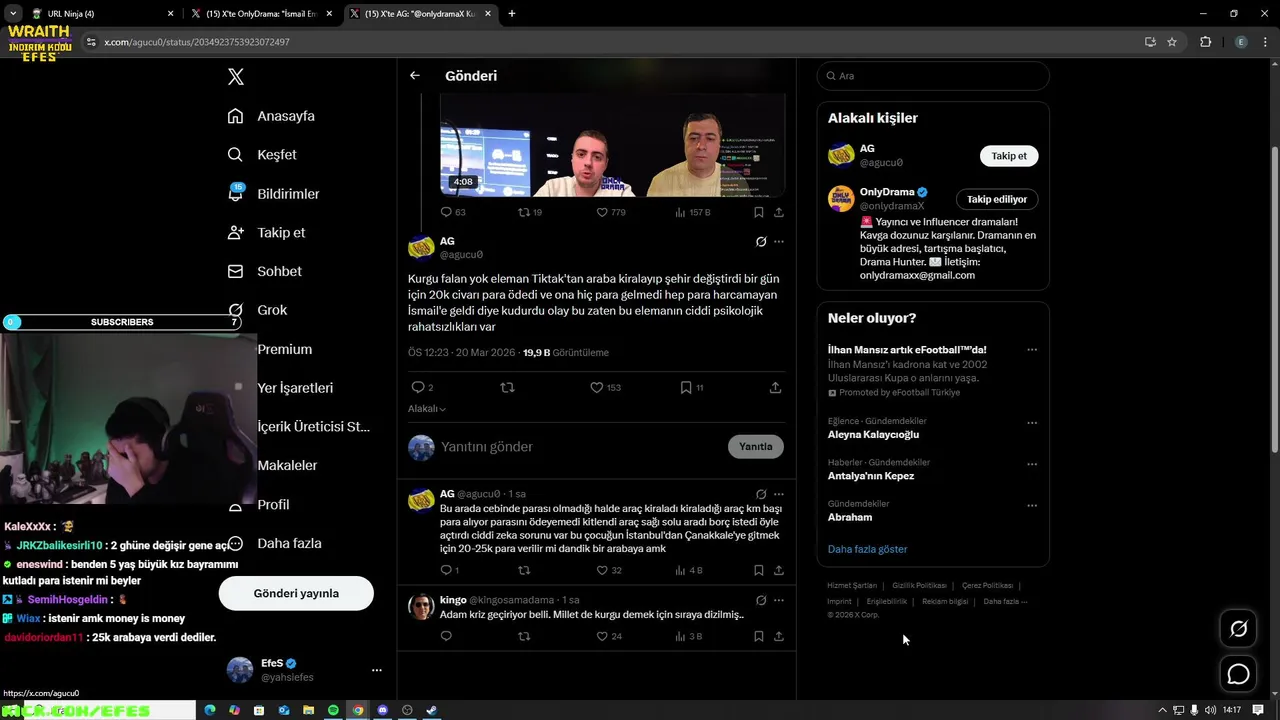More options for İlhan Mansız trend
This screenshot has width=1280, height=720.
click(1032, 350)
